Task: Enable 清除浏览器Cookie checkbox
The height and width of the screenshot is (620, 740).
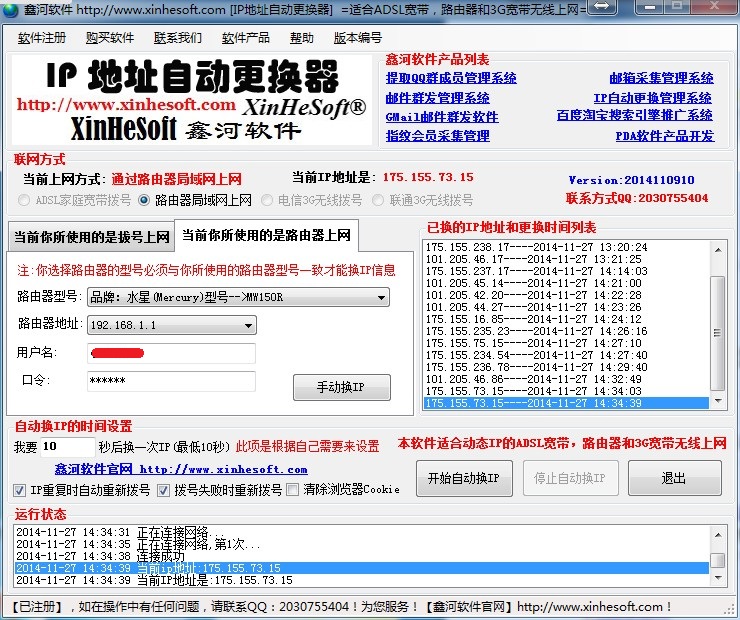Action: click(x=293, y=490)
